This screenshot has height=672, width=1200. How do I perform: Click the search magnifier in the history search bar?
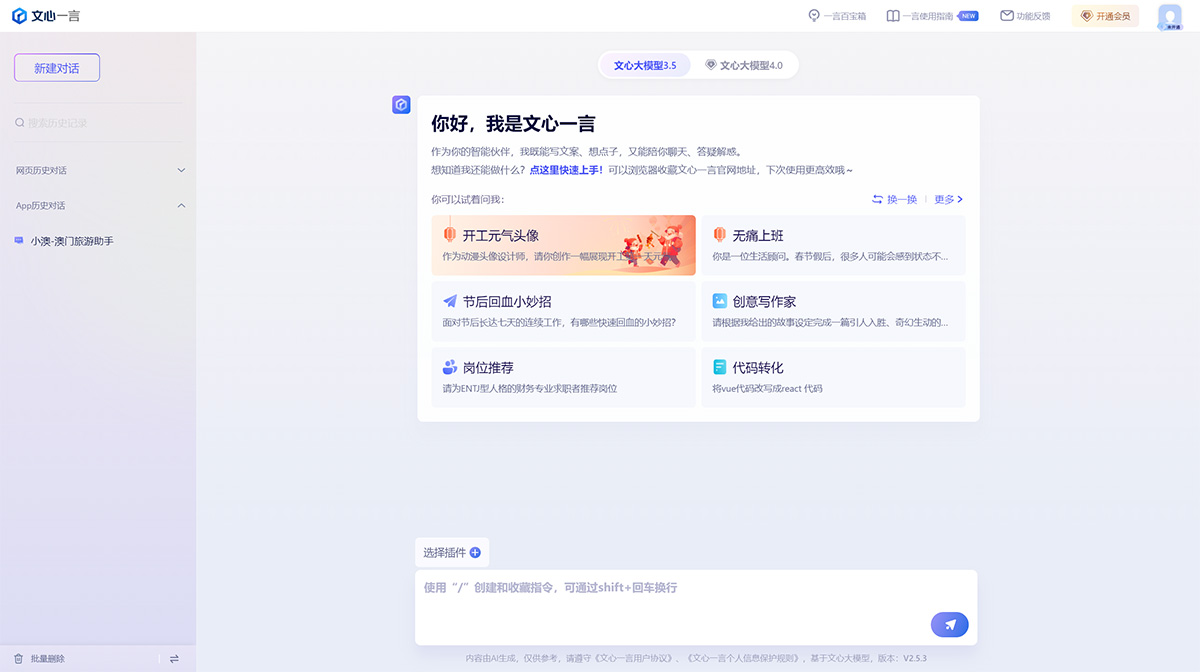(19, 121)
